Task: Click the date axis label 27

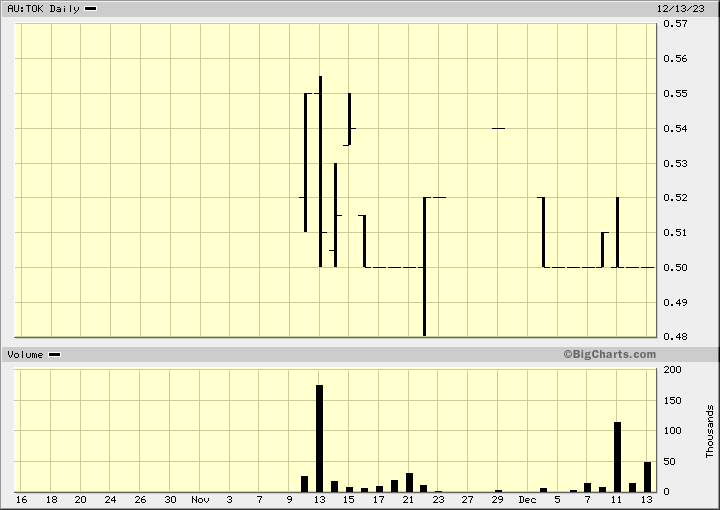Action: point(467,499)
